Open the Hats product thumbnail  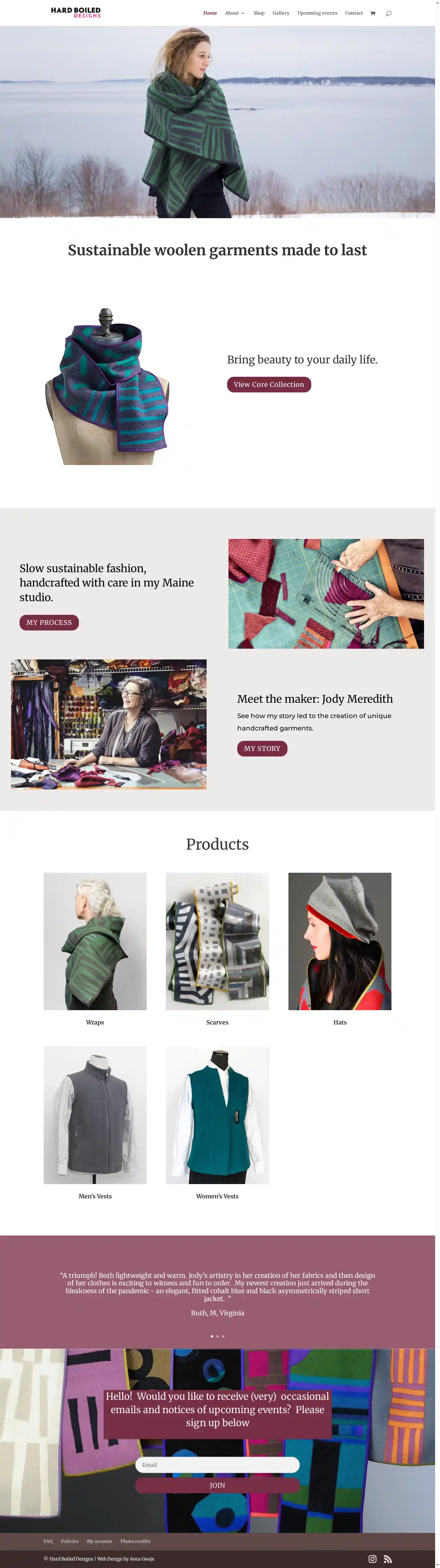point(339,941)
